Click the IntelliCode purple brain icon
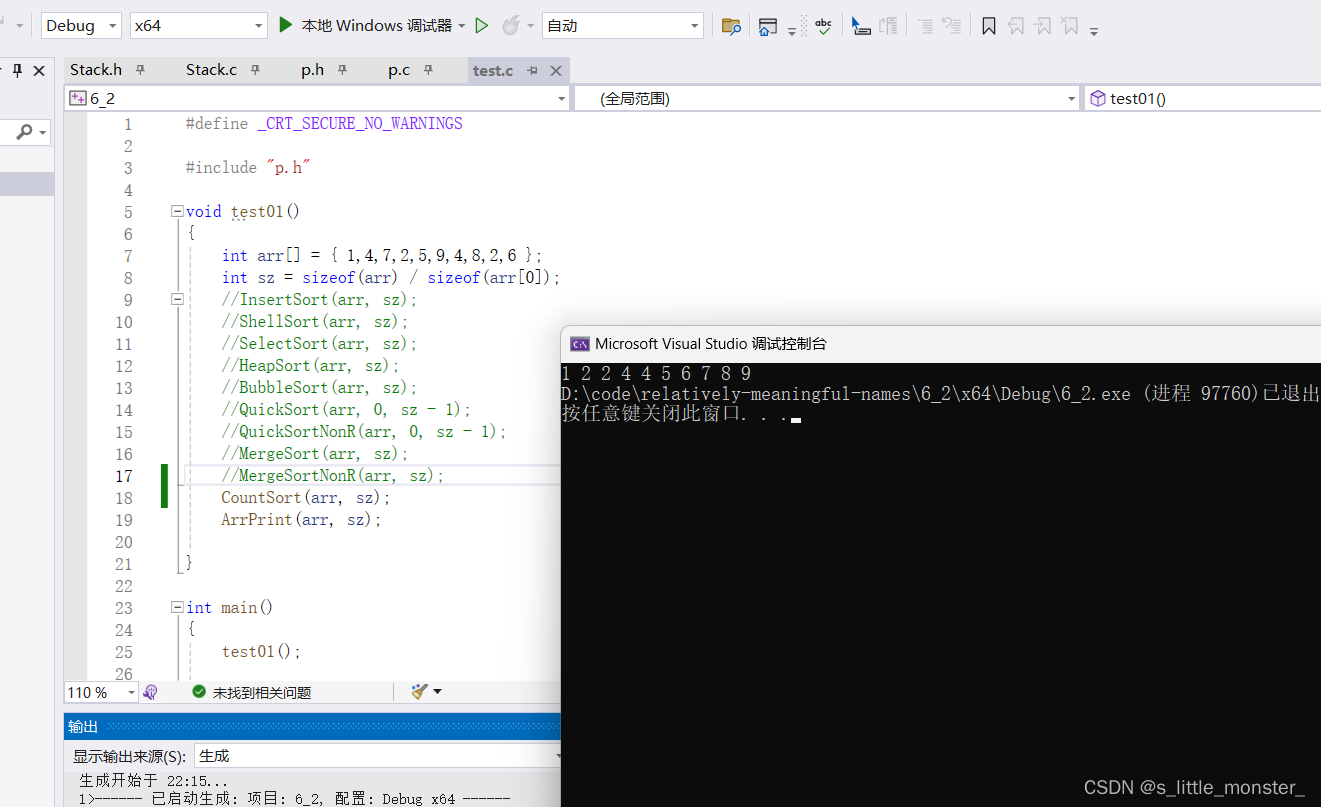Viewport: 1321px width, 807px height. pyautogui.click(x=151, y=692)
